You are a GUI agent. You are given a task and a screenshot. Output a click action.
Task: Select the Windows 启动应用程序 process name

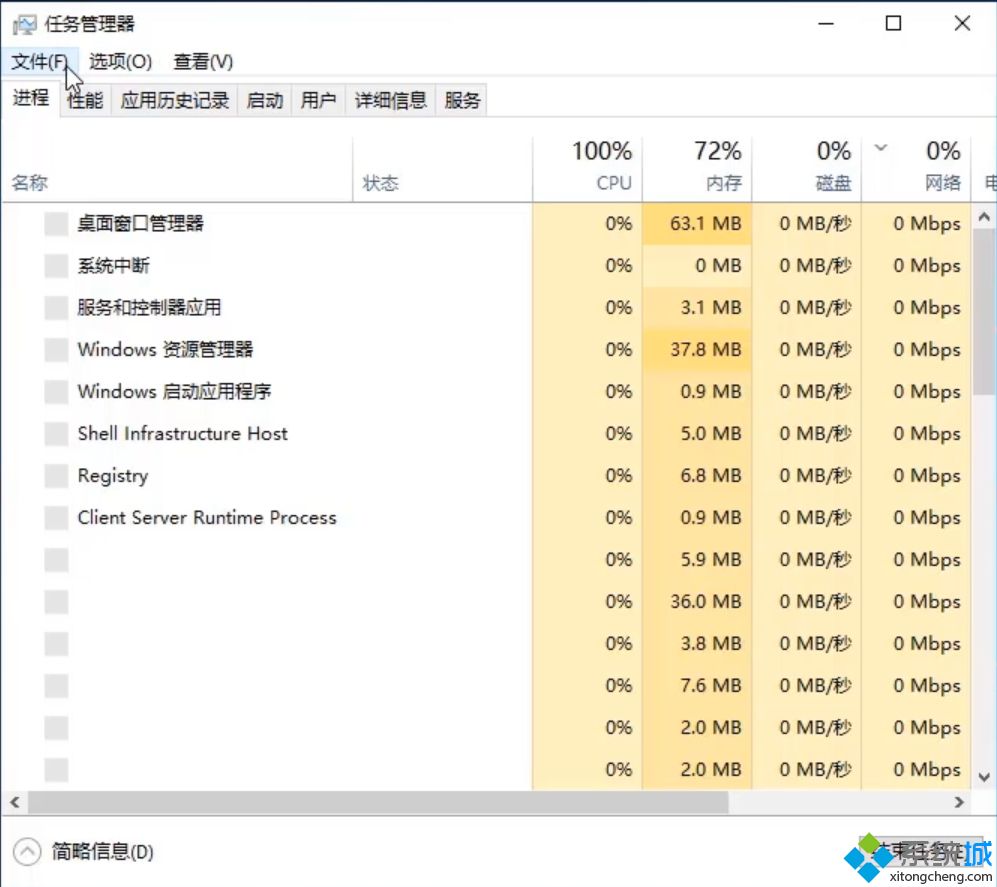pos(174,392)
